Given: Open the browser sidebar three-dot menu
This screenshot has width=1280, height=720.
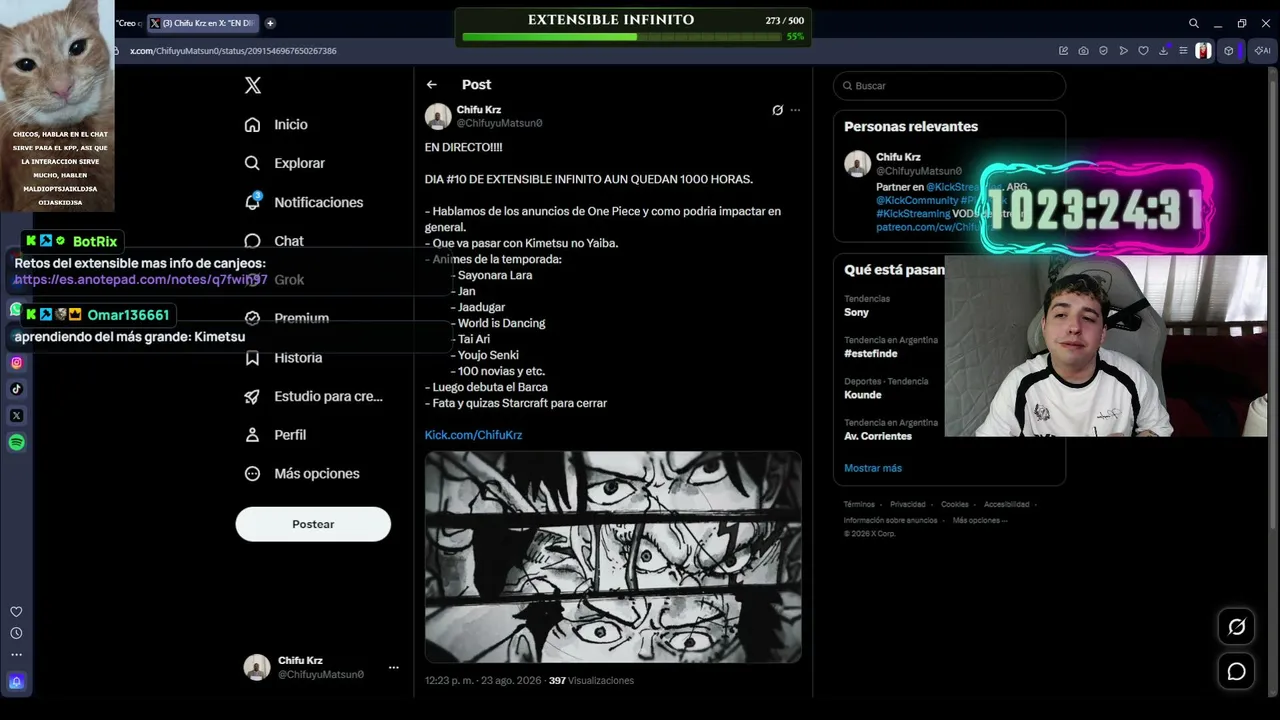Looking at the screenshot, I should pos(16,655).
